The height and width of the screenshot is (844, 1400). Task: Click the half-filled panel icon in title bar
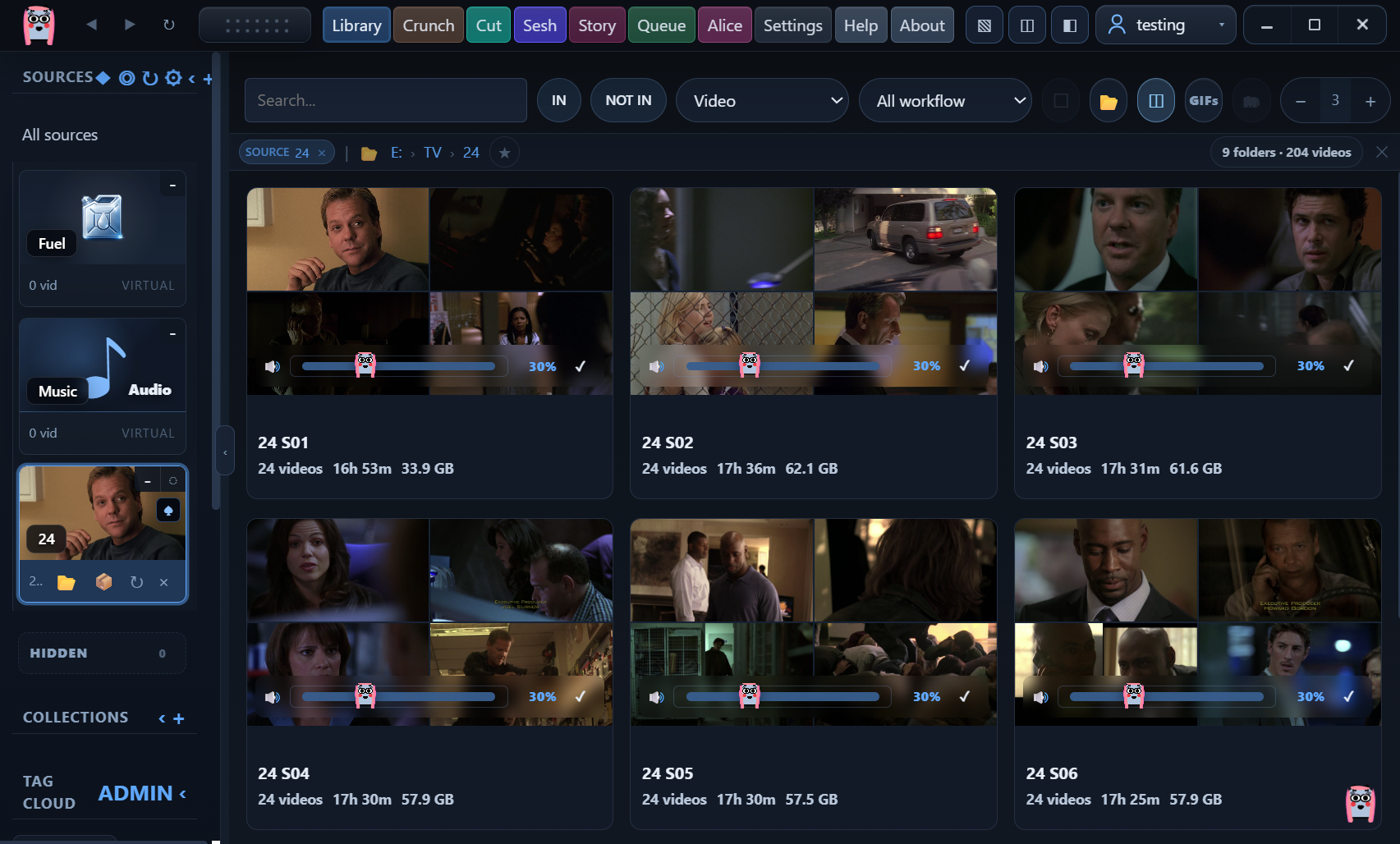1069,25
